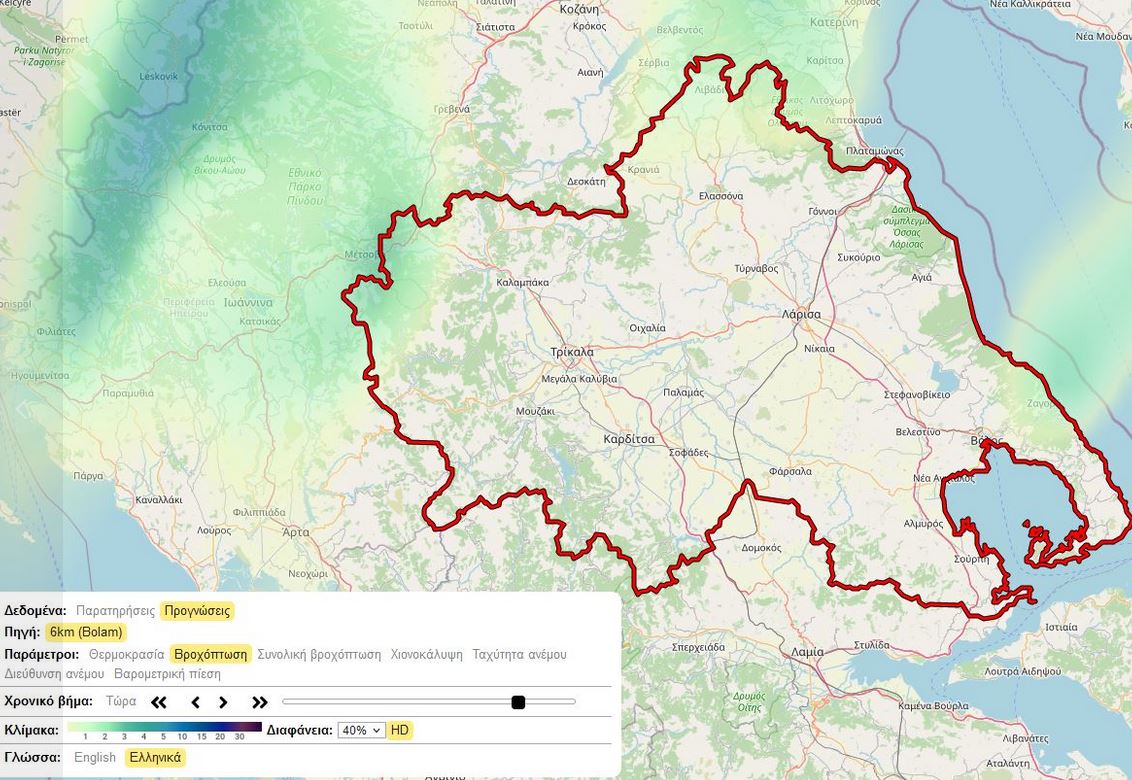Viewport: 1132px width, 780px height.
Task: Jump forward with the double-right arrow
Action: pos(260,702)
